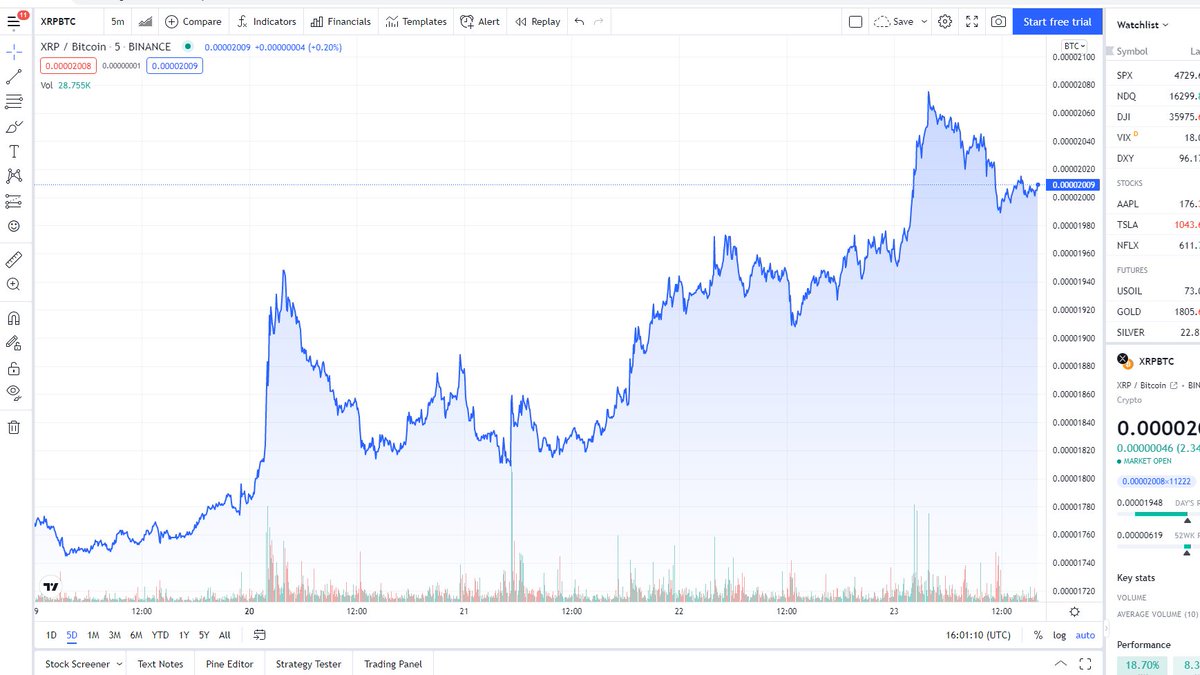Toggle magnet mode on
Screen dimensions: 1200x675
click(14, 319)
